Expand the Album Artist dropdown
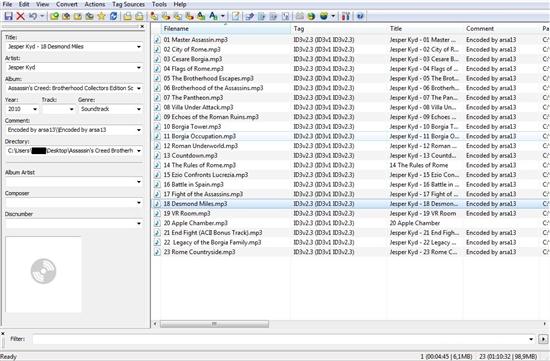The image size is (550, 361). click(x=139, y=182)
